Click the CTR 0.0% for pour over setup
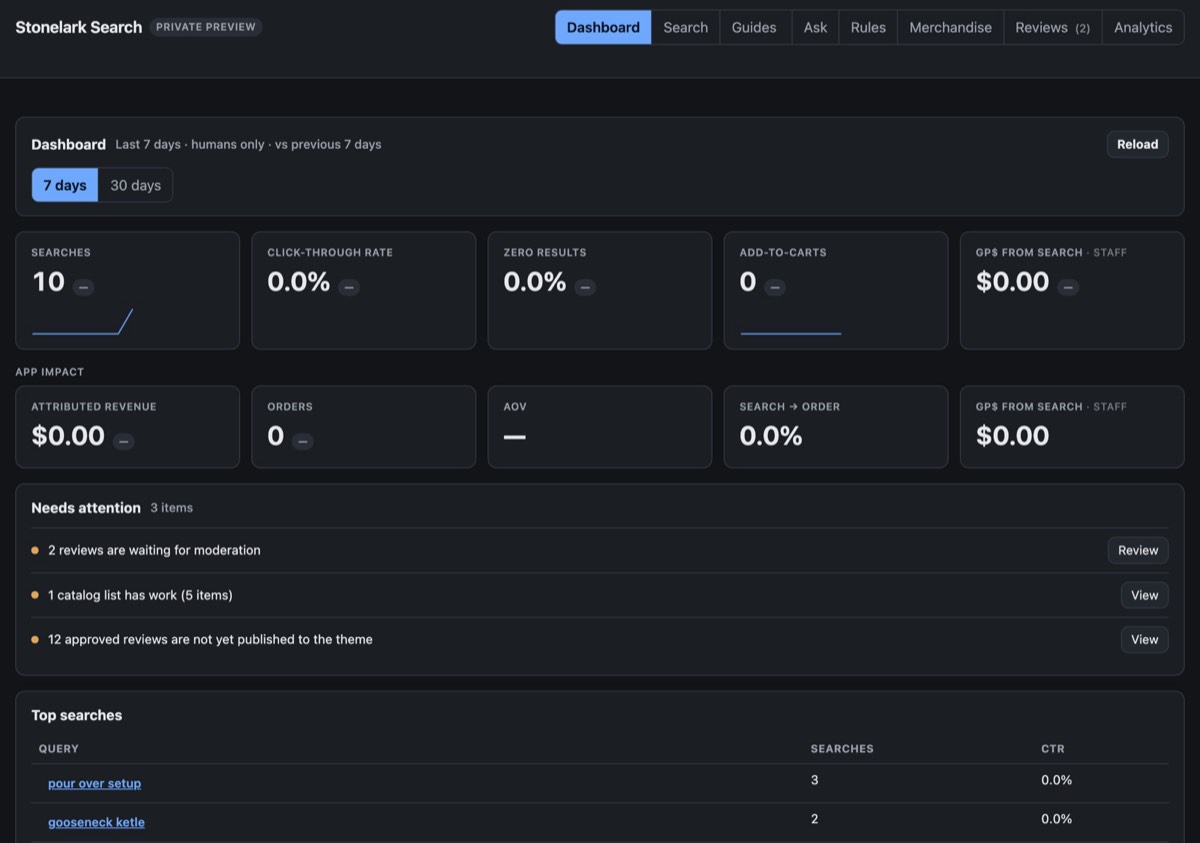 pos(1056,780)
